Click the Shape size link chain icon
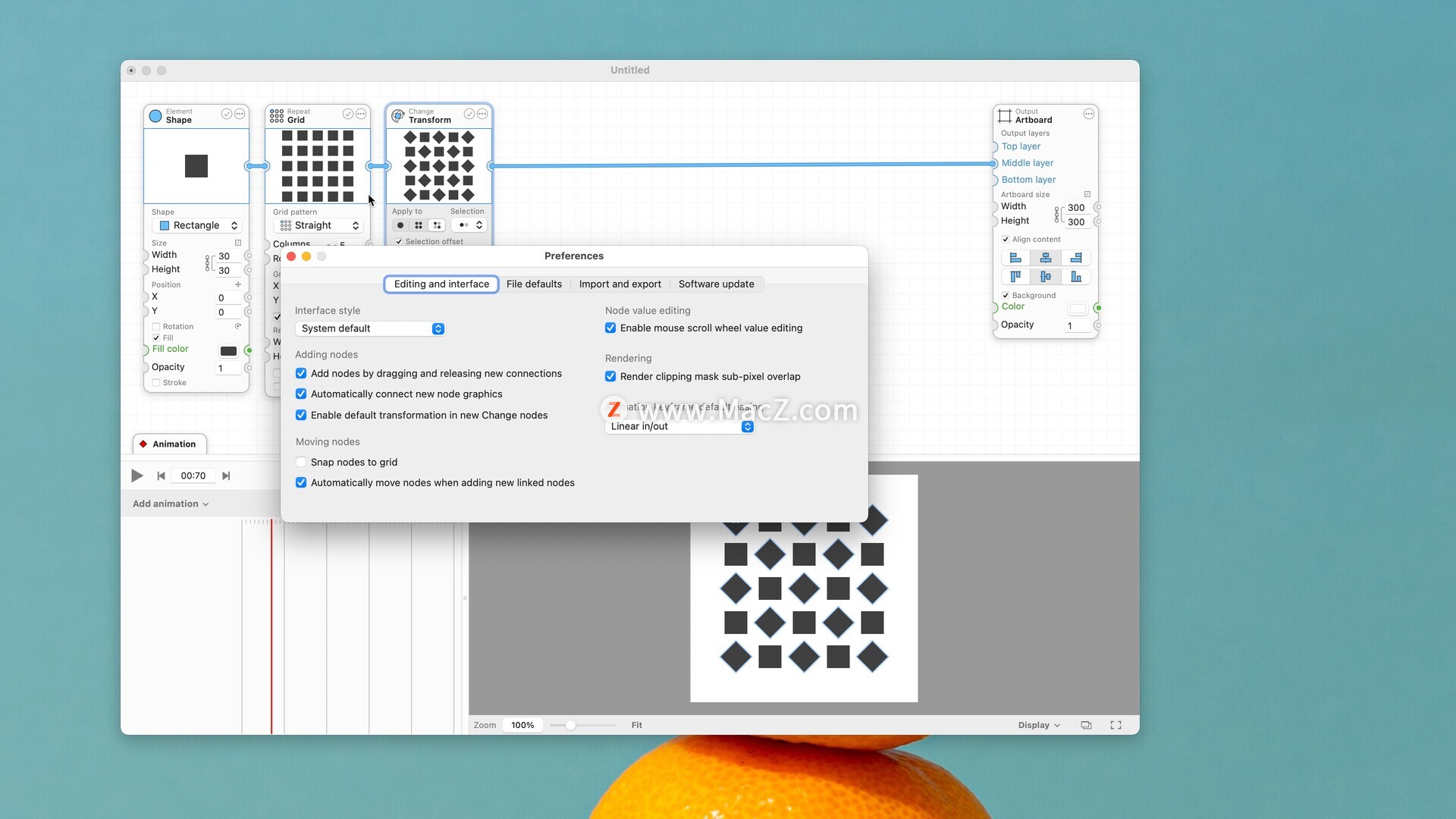The width and height of the screenshot is (1456, 819). point(207,263)
